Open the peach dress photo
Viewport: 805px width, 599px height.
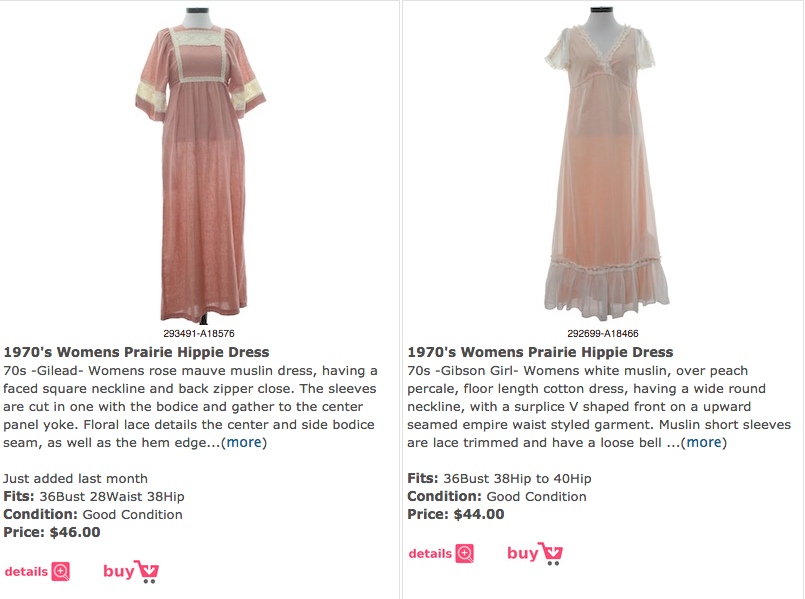coord(605,164)
